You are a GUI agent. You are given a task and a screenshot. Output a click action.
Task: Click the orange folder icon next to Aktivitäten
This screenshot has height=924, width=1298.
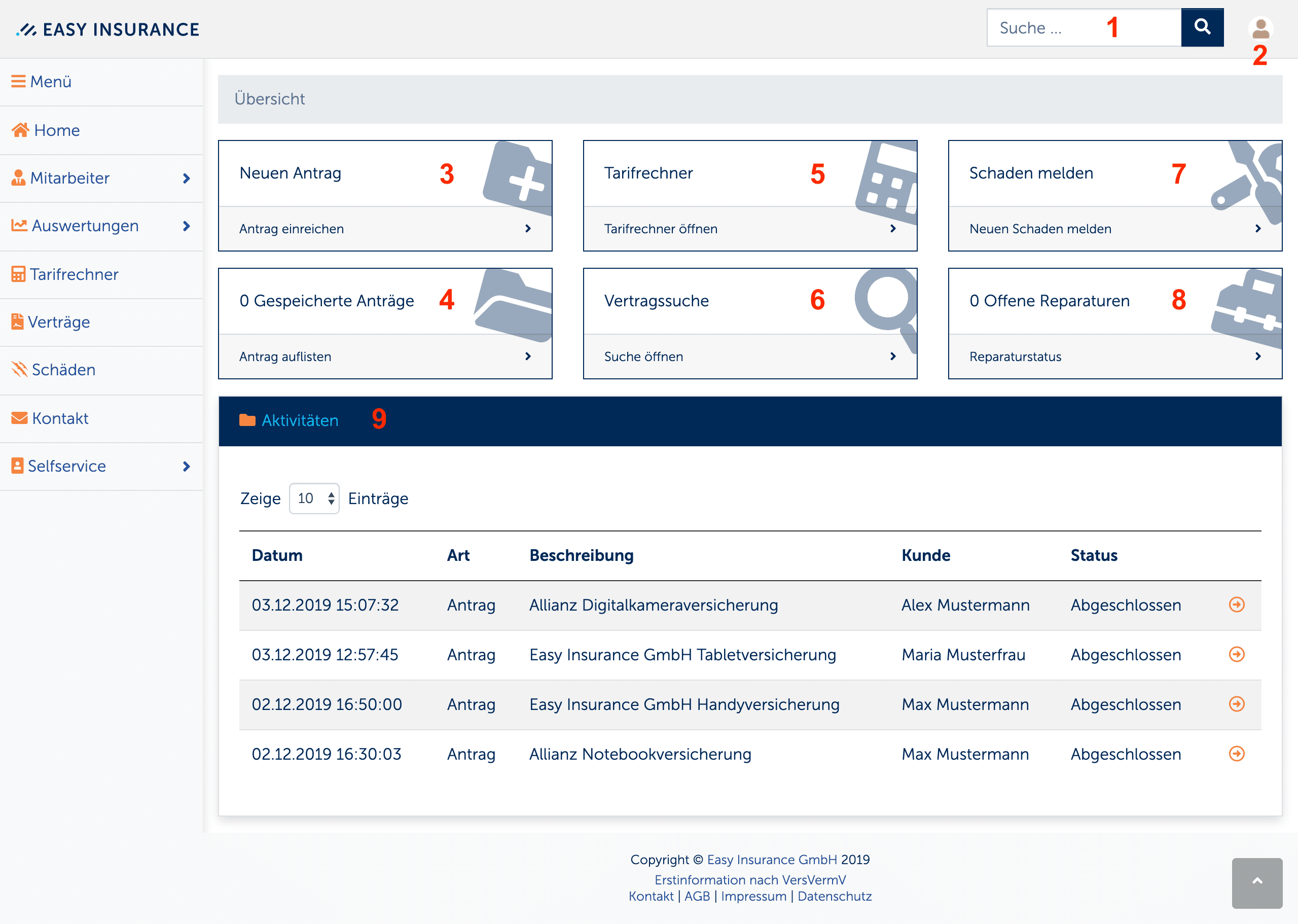(x=248, y=420)
